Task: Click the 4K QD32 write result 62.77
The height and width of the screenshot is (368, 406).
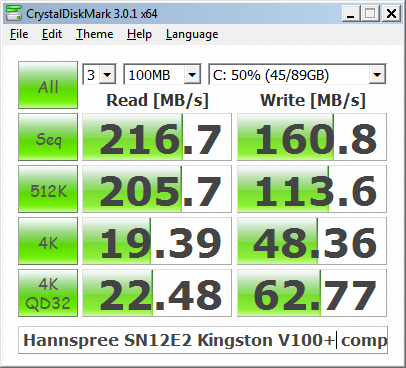Action: 312,293
